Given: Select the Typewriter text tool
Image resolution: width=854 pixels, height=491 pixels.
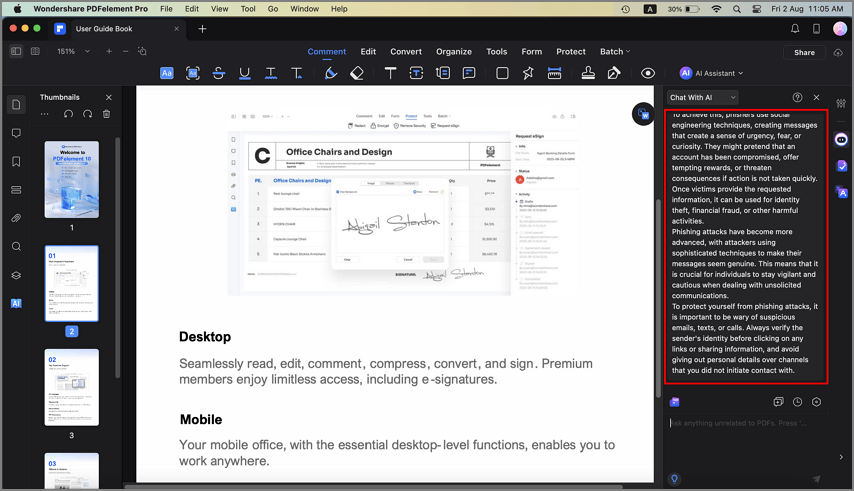Looking at the screenshot, I should [x=390, y=73].
